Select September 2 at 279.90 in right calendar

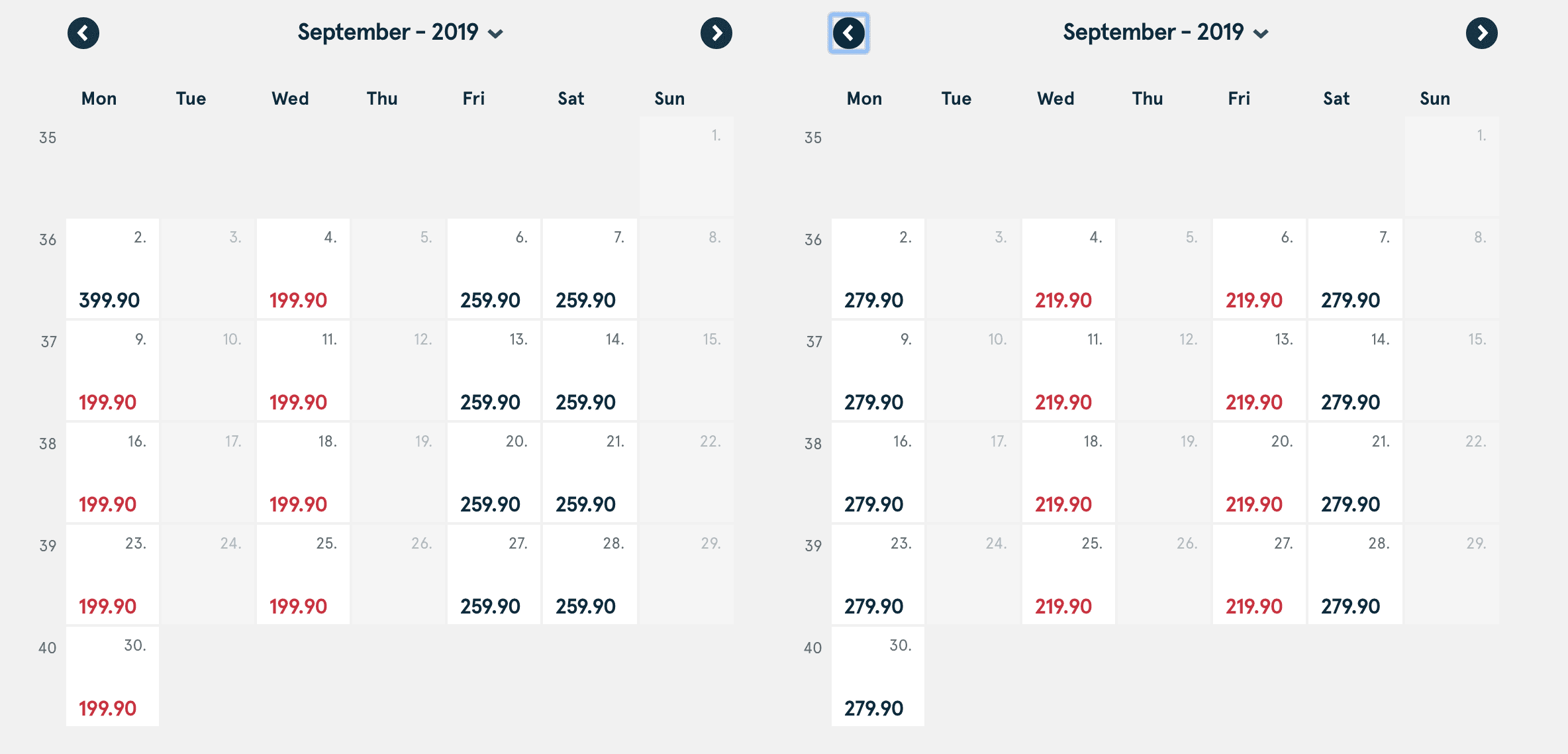click(x=878, y=269)
